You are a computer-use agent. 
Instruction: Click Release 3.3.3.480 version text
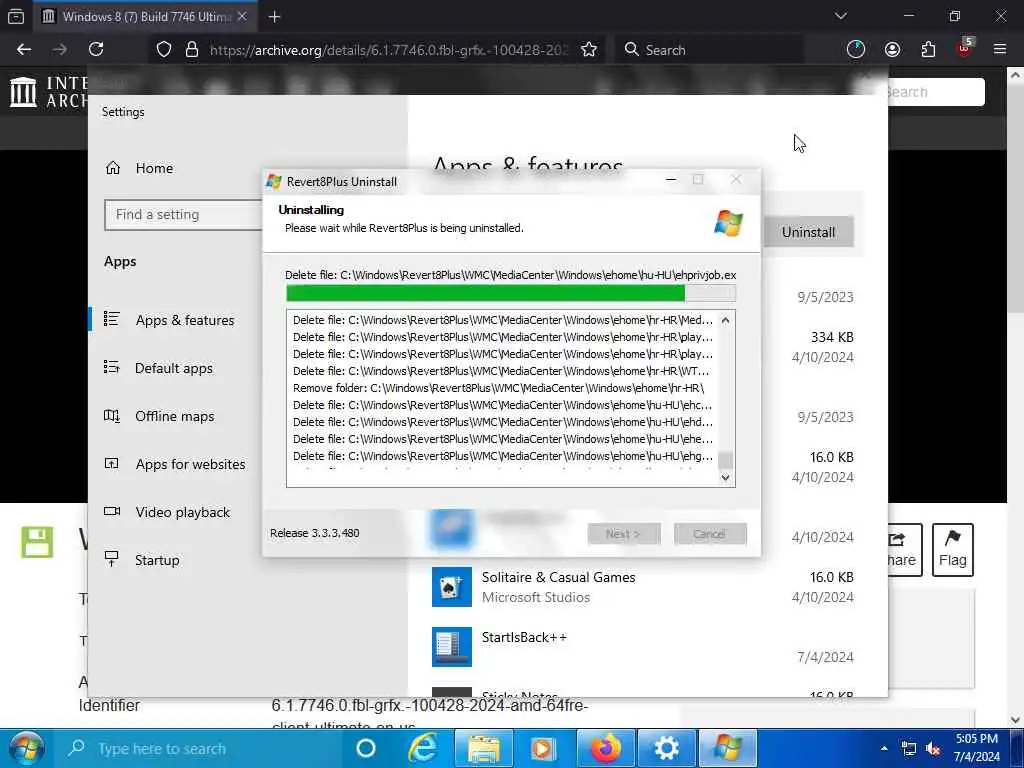tap(315, 533)
